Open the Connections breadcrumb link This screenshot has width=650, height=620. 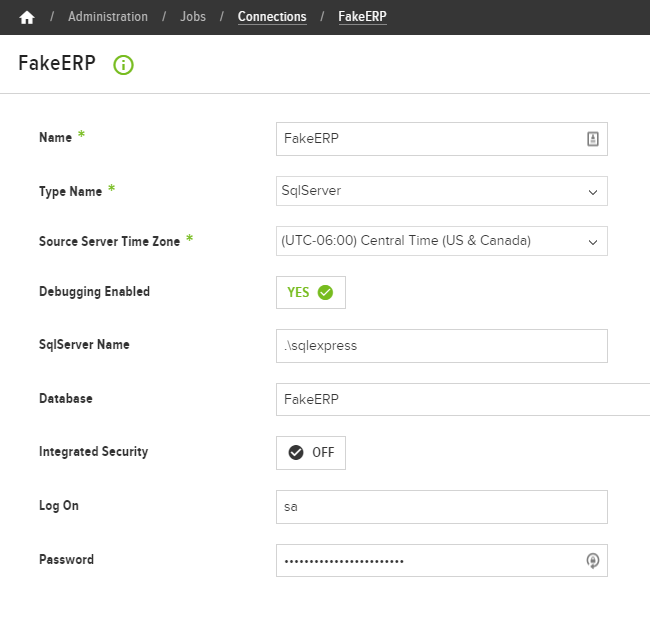pyautogui.click(x=272, y=17)
